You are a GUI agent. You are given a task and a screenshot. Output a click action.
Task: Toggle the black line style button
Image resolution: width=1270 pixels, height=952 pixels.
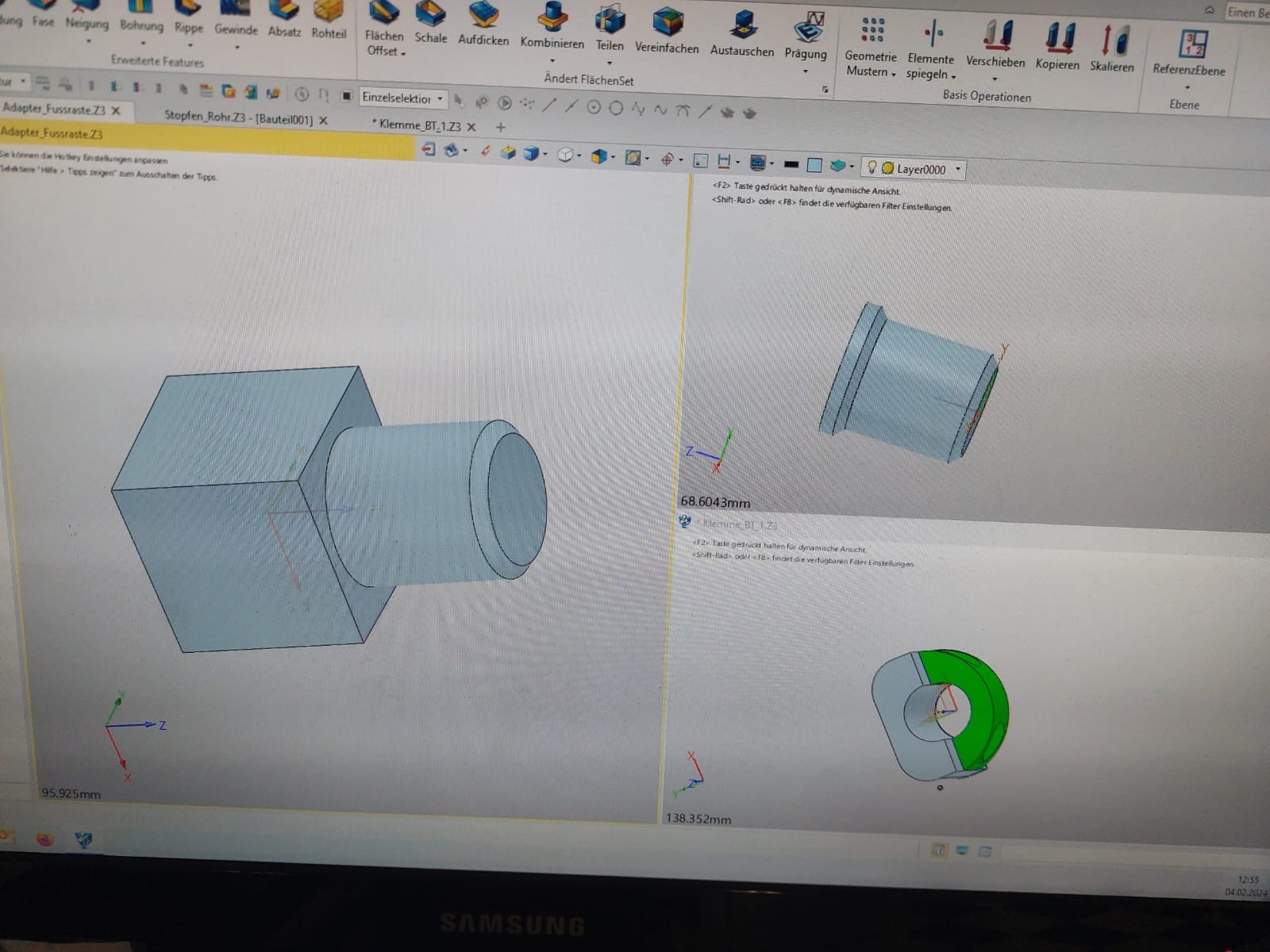point(791,165)
